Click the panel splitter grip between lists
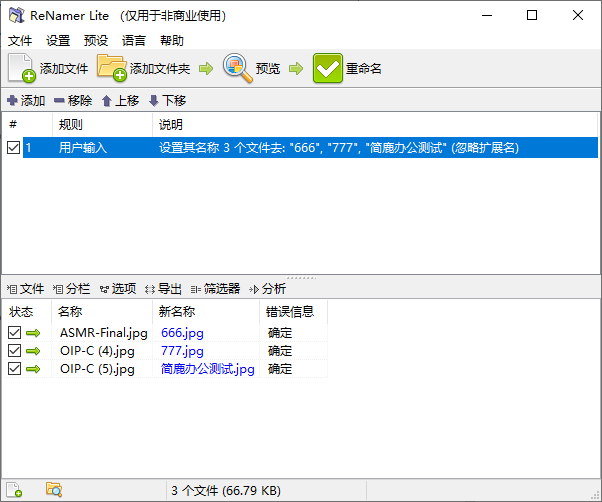 pyautogui.click(x=301, y=277)
